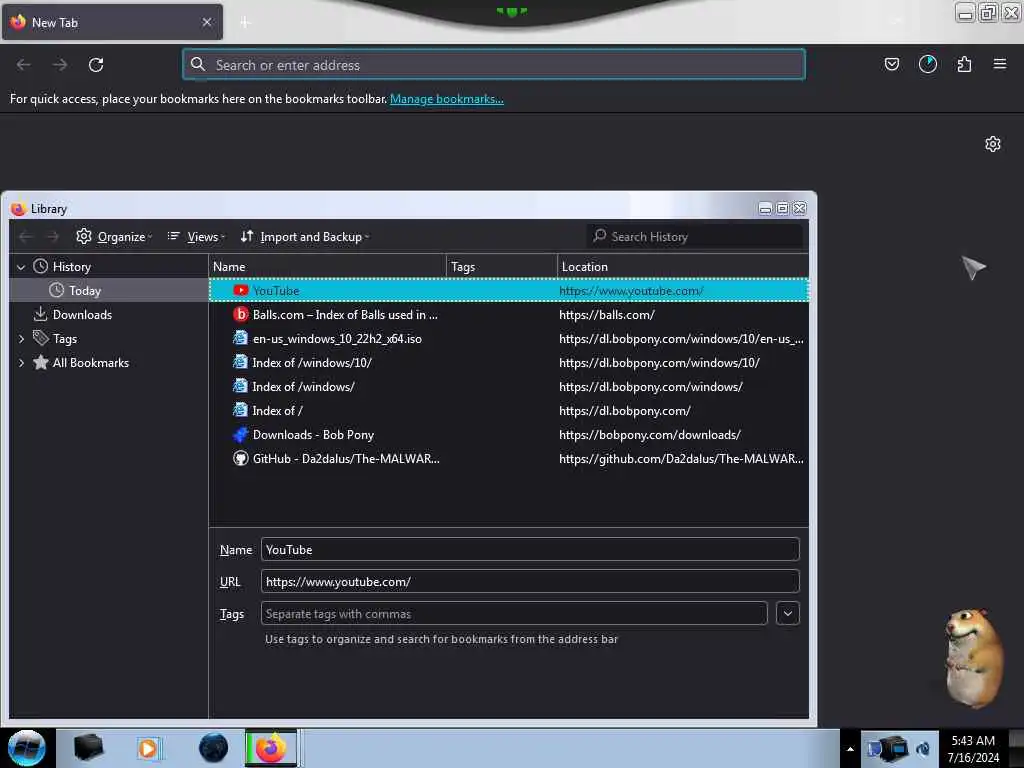
Task: Click the Bob Pony favicon icon
Action: (x=240, y=435)
